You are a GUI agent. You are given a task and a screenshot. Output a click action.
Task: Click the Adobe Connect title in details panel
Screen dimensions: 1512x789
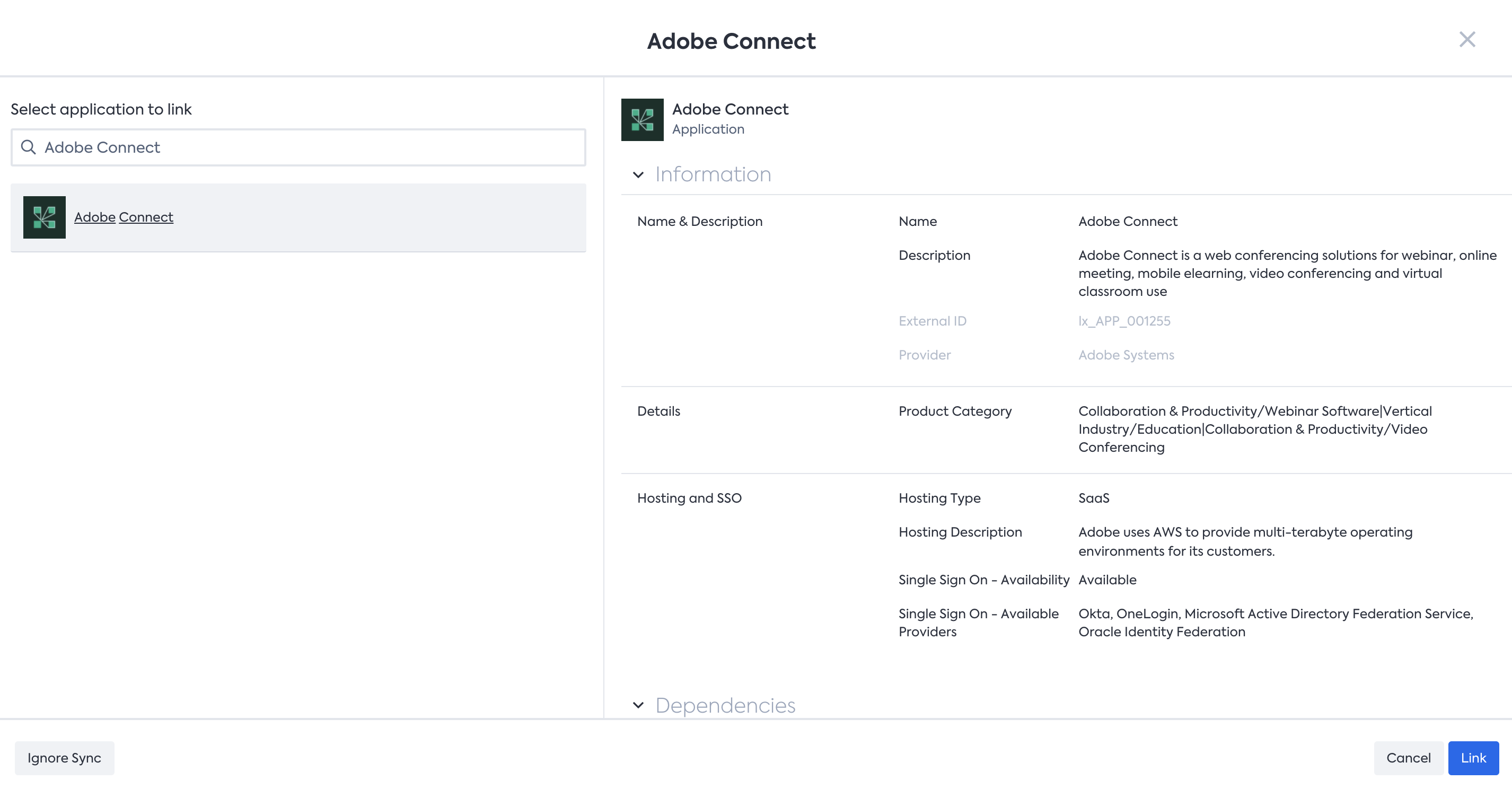pos(729,109)
